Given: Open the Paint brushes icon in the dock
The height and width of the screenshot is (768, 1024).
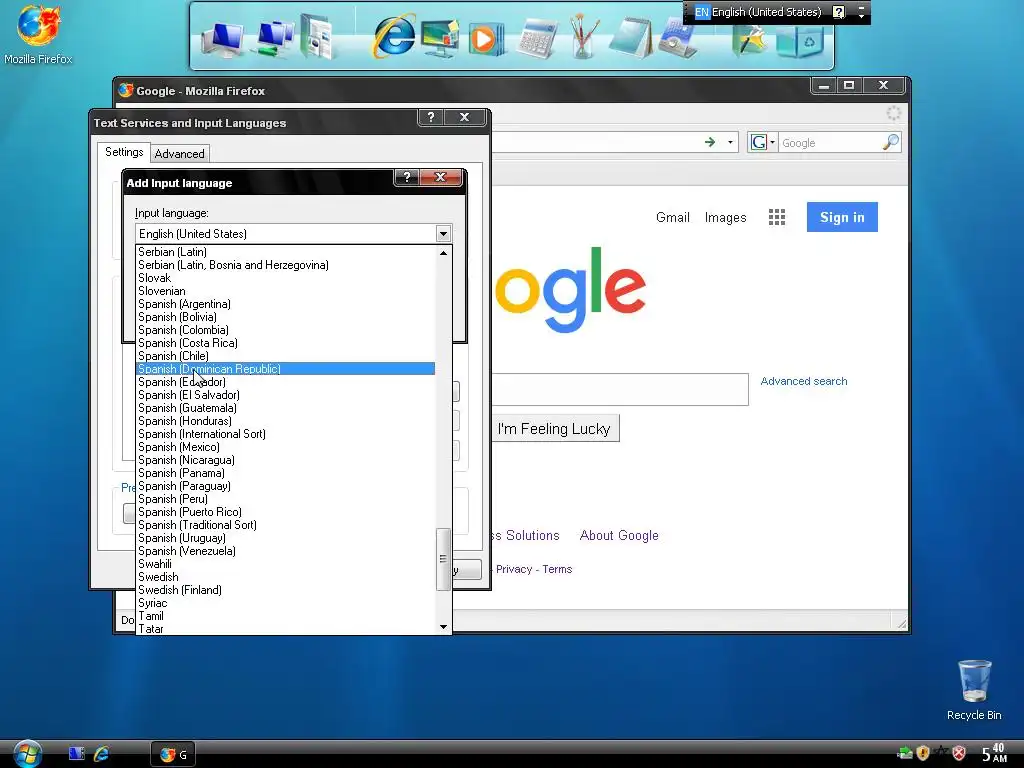Looking at the screenshot, I should point(583,37).
